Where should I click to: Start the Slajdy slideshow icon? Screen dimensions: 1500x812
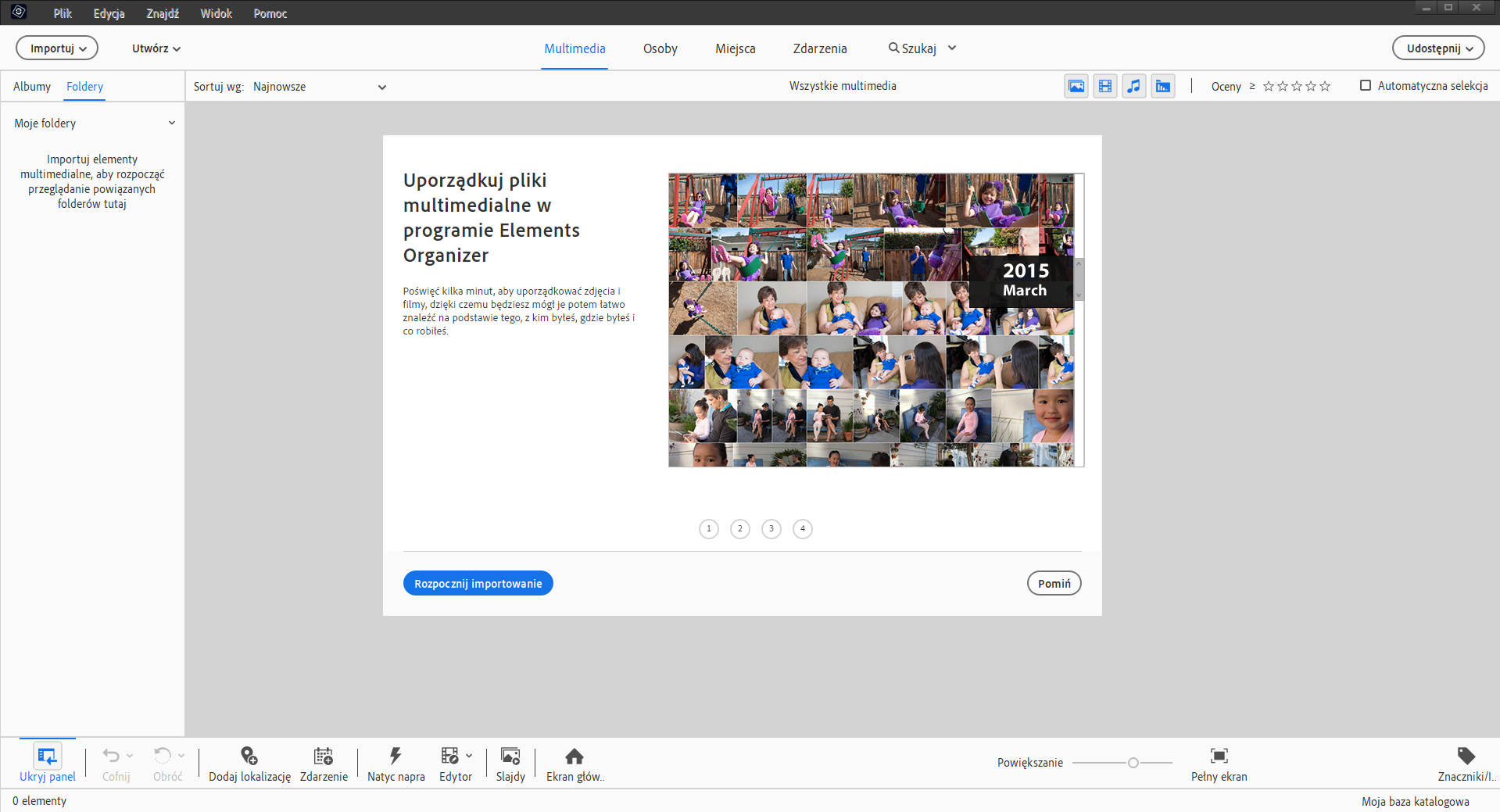510,756
